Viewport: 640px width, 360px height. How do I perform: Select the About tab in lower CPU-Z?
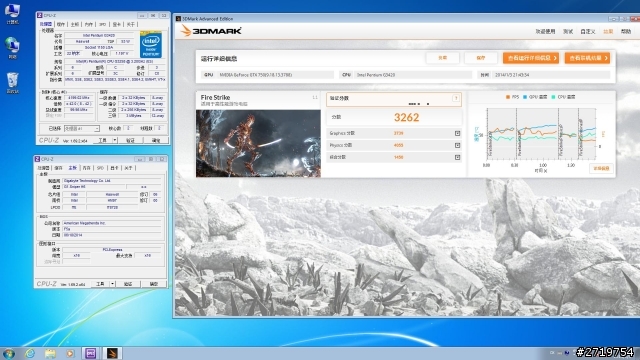128,168
